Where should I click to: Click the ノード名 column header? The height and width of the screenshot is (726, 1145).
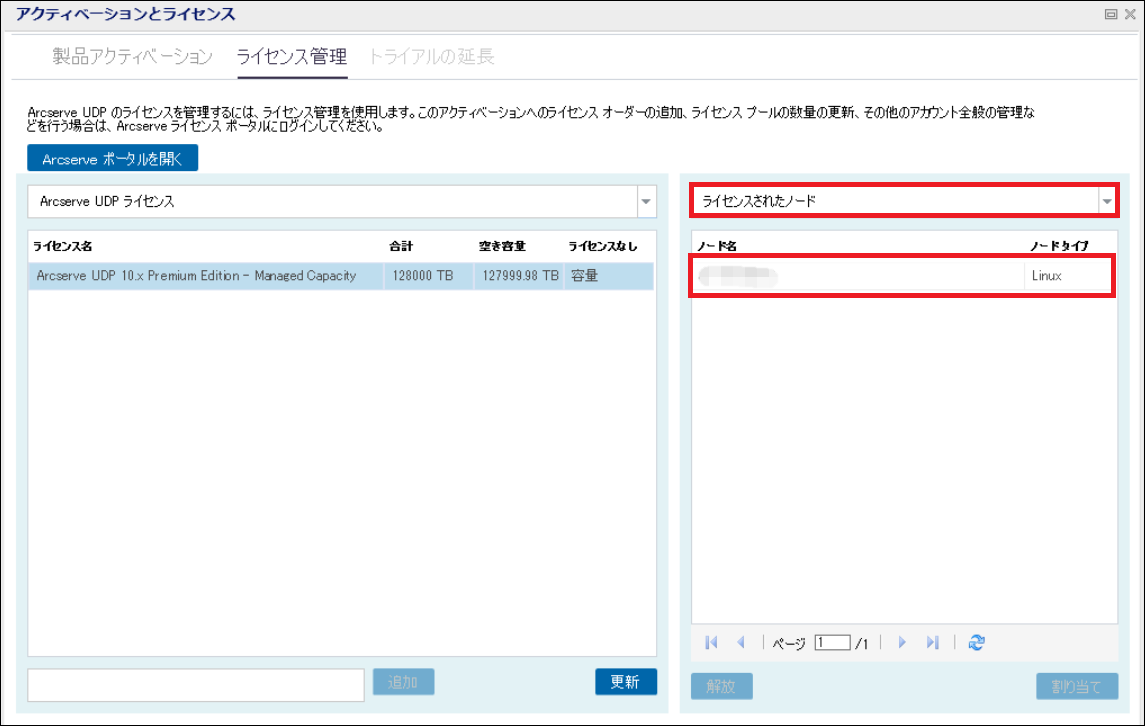[716, 246]
